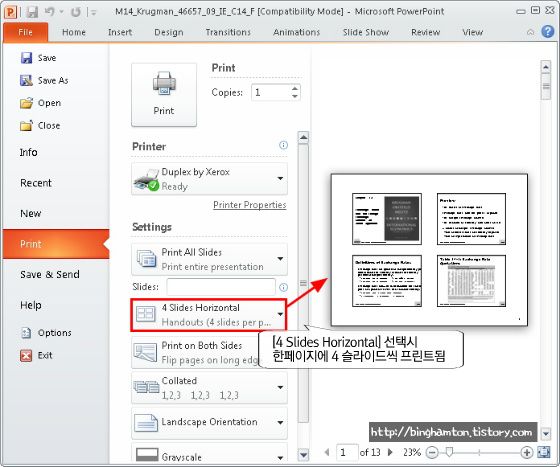This screenshot has height=467, width=560.
Task: Choose Open in the backstage menu
Action: [40, 103]
